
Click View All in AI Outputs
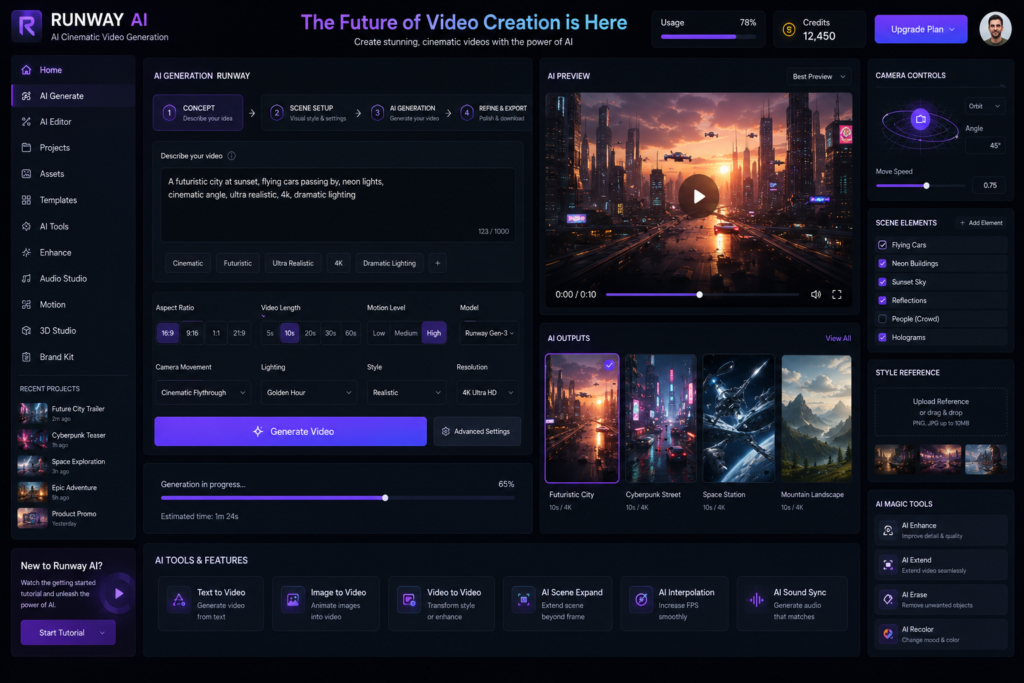point(838,338)
